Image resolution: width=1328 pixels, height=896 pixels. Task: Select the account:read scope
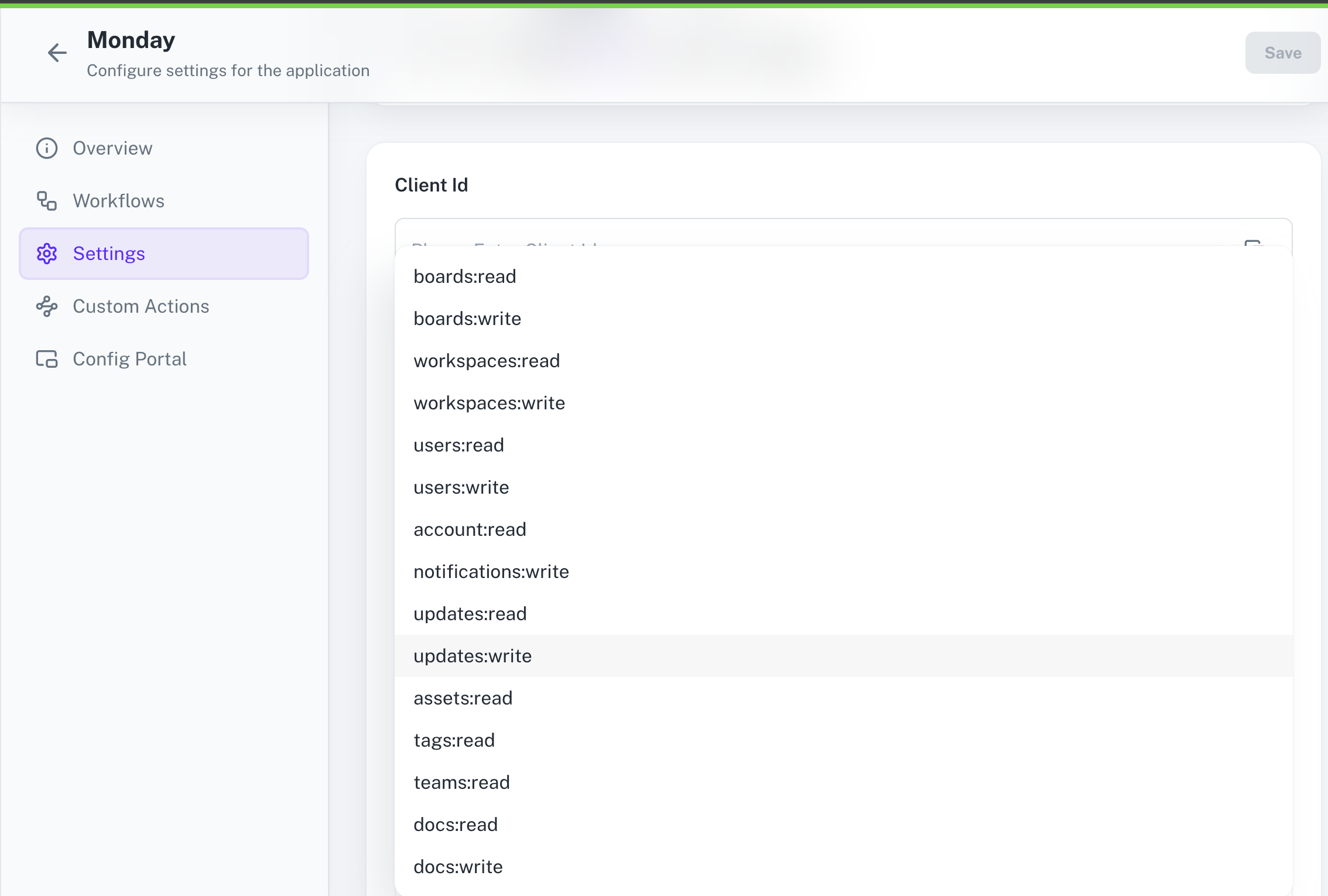click(x=469, y=529)
